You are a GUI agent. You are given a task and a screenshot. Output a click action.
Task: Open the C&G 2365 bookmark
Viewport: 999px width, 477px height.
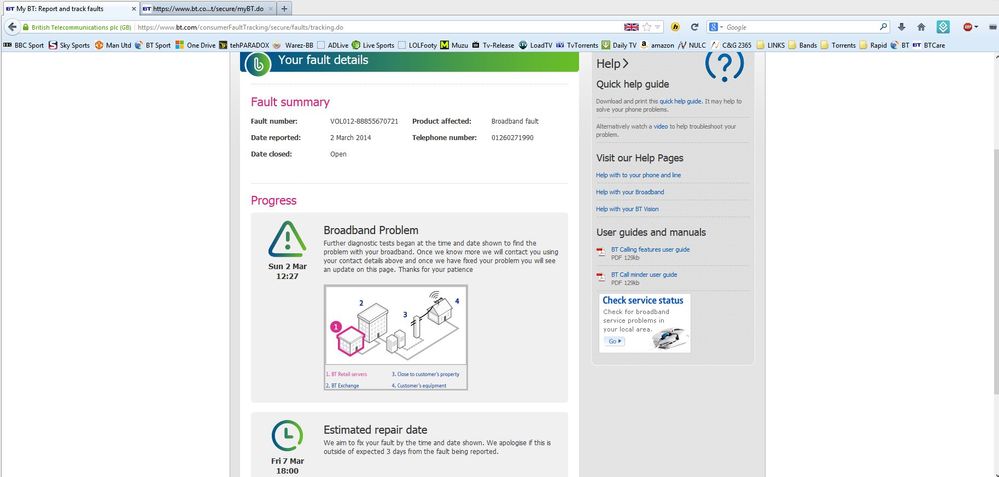click(732, 45)
